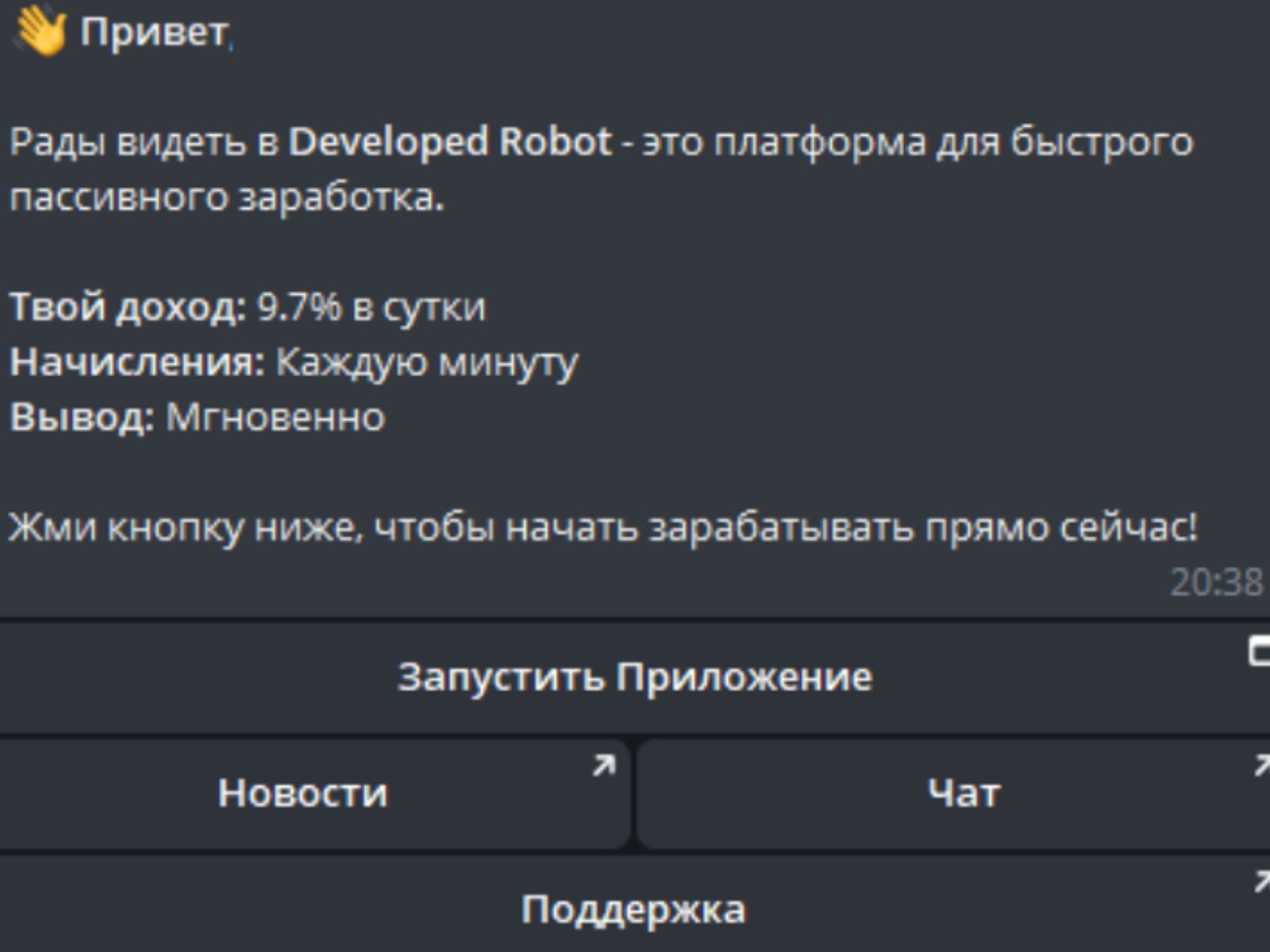This screenshot has width=1270, height=952.
Task: Click the external link arrow on the Поддержка button
Action: point(1262,881)
